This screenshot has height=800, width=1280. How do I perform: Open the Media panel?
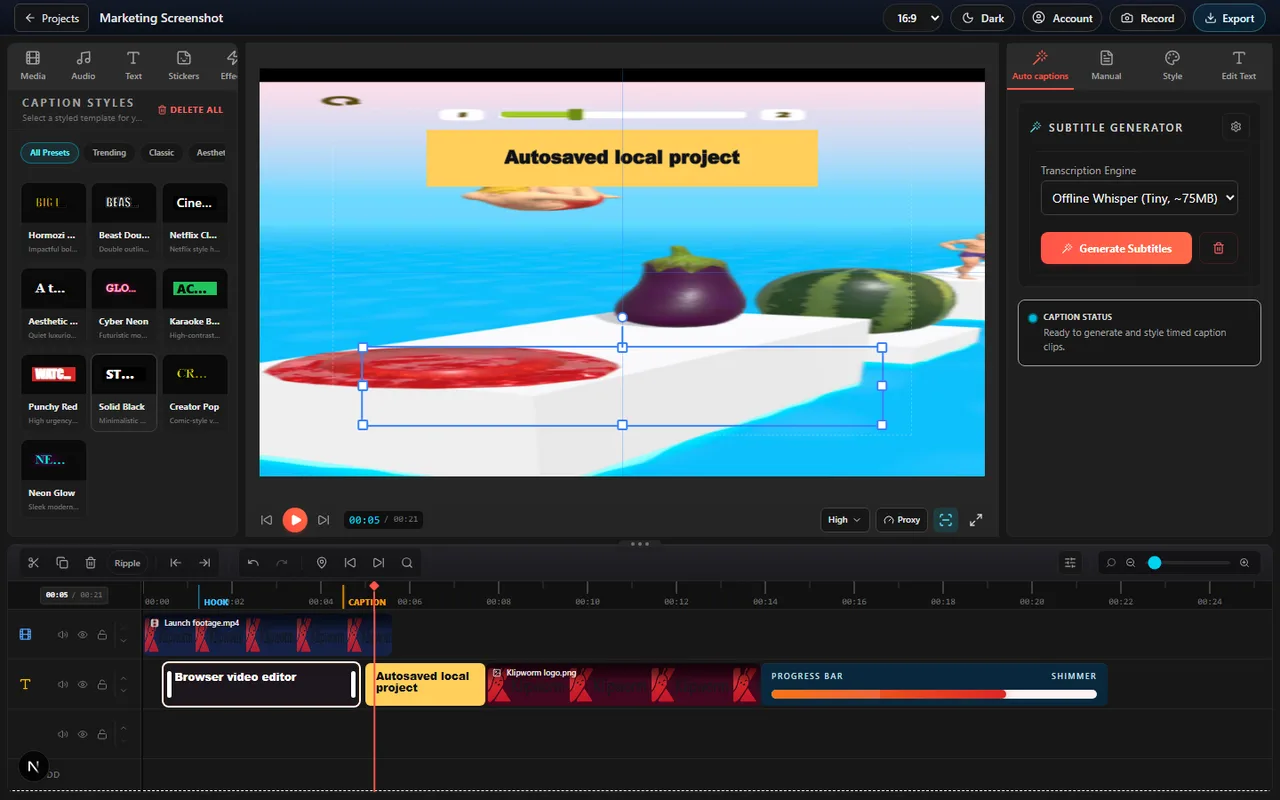point(33,66)
